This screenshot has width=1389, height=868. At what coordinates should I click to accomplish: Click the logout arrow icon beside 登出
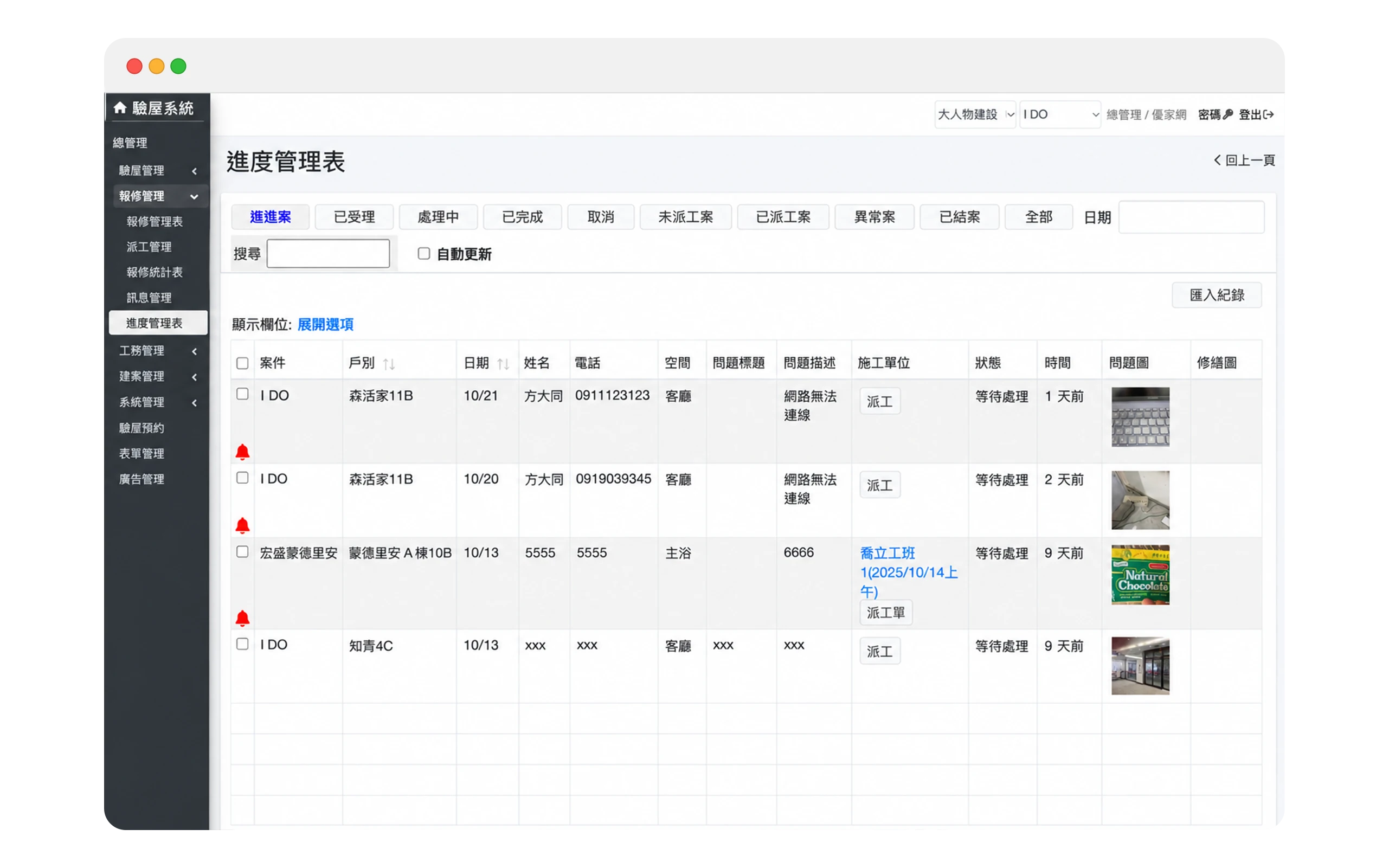tap(1269, 114)
